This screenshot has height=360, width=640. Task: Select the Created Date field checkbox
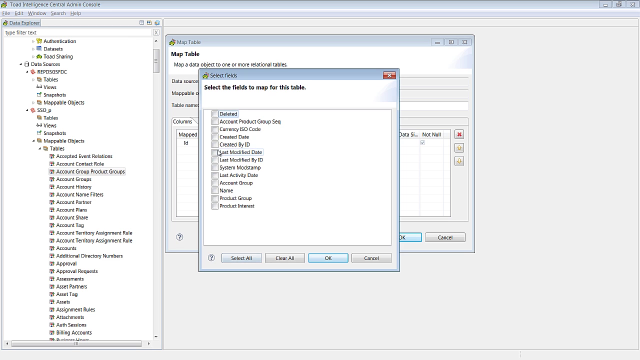click(x=215, y=137)
